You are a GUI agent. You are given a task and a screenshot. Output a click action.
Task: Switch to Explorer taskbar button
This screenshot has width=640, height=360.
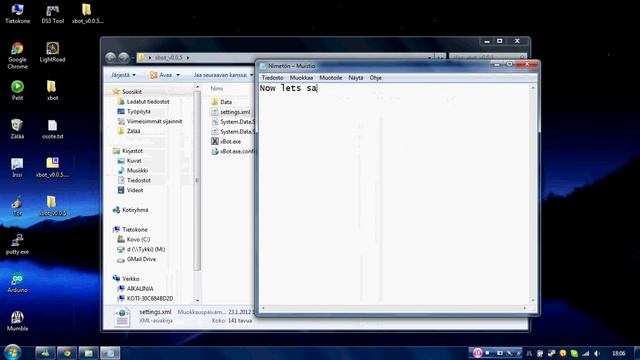[88, 353]
